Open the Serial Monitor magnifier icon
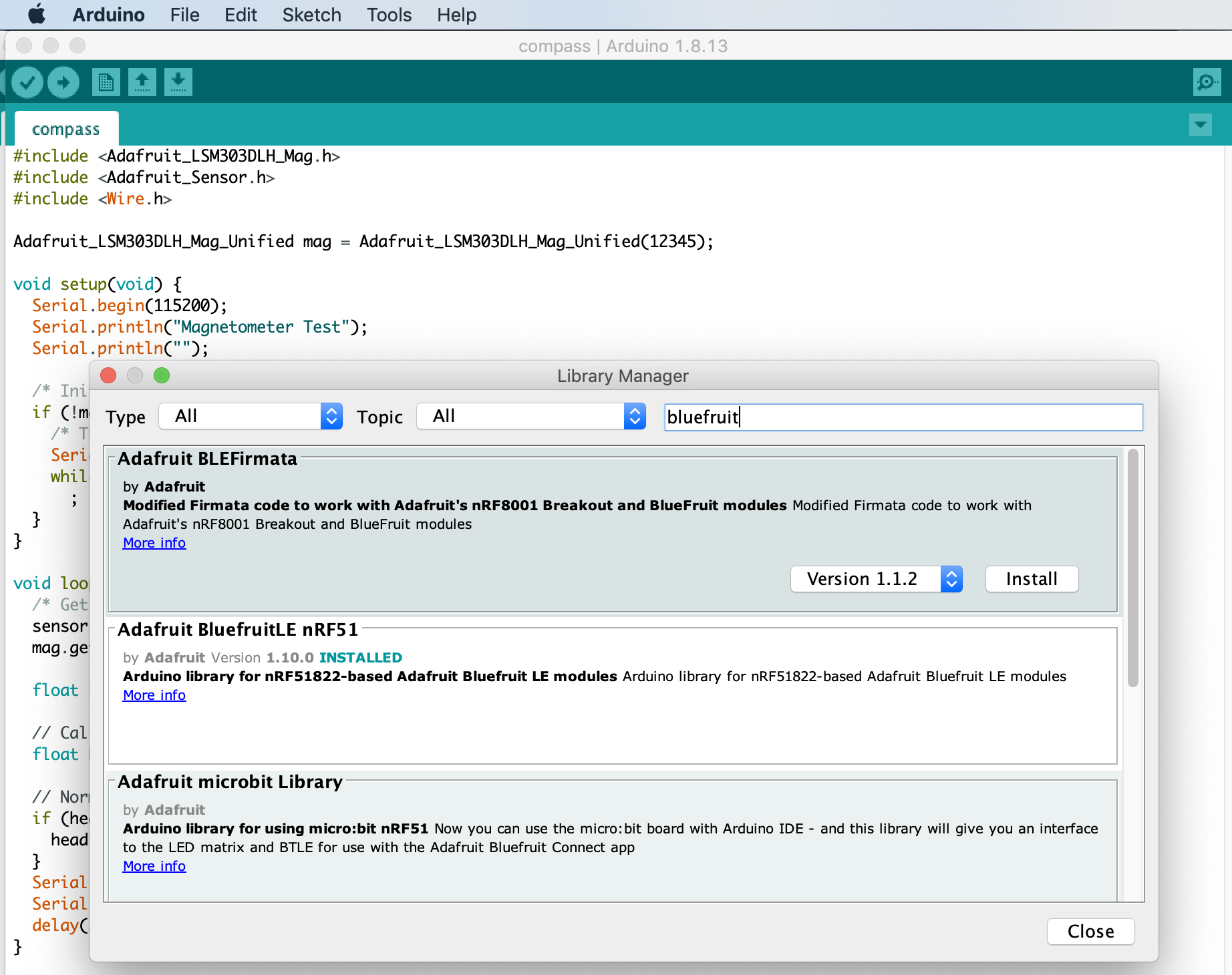 click(1207, 82)
